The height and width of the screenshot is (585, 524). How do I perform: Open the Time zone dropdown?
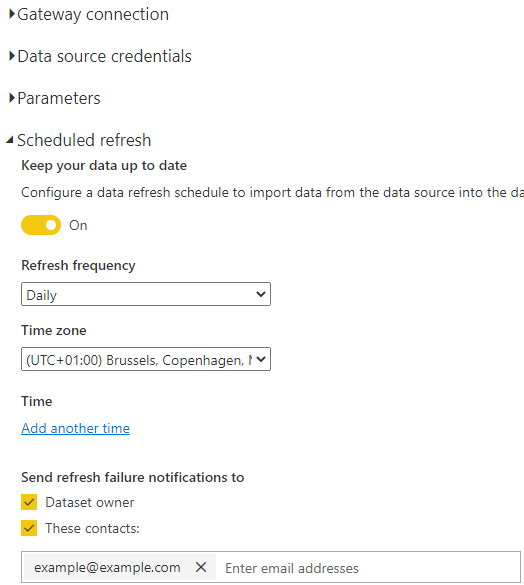[x=146, y=359]
